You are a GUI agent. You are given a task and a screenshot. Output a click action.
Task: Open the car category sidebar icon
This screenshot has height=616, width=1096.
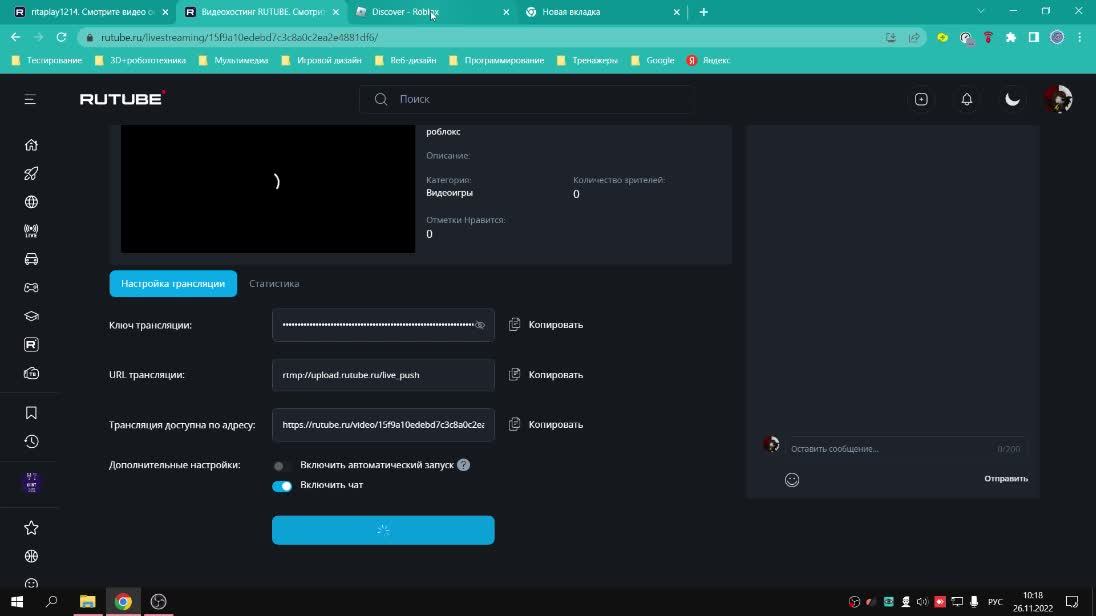click(x=31, y=259)
